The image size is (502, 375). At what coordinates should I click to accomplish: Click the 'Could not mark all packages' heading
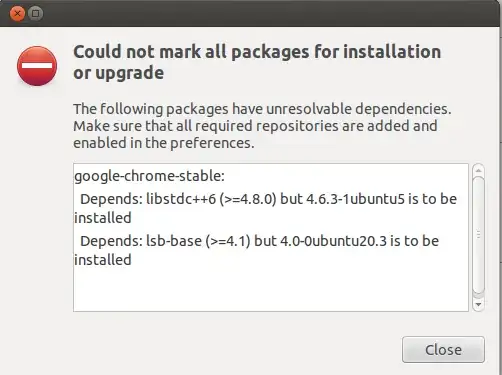tap(257, 52)
